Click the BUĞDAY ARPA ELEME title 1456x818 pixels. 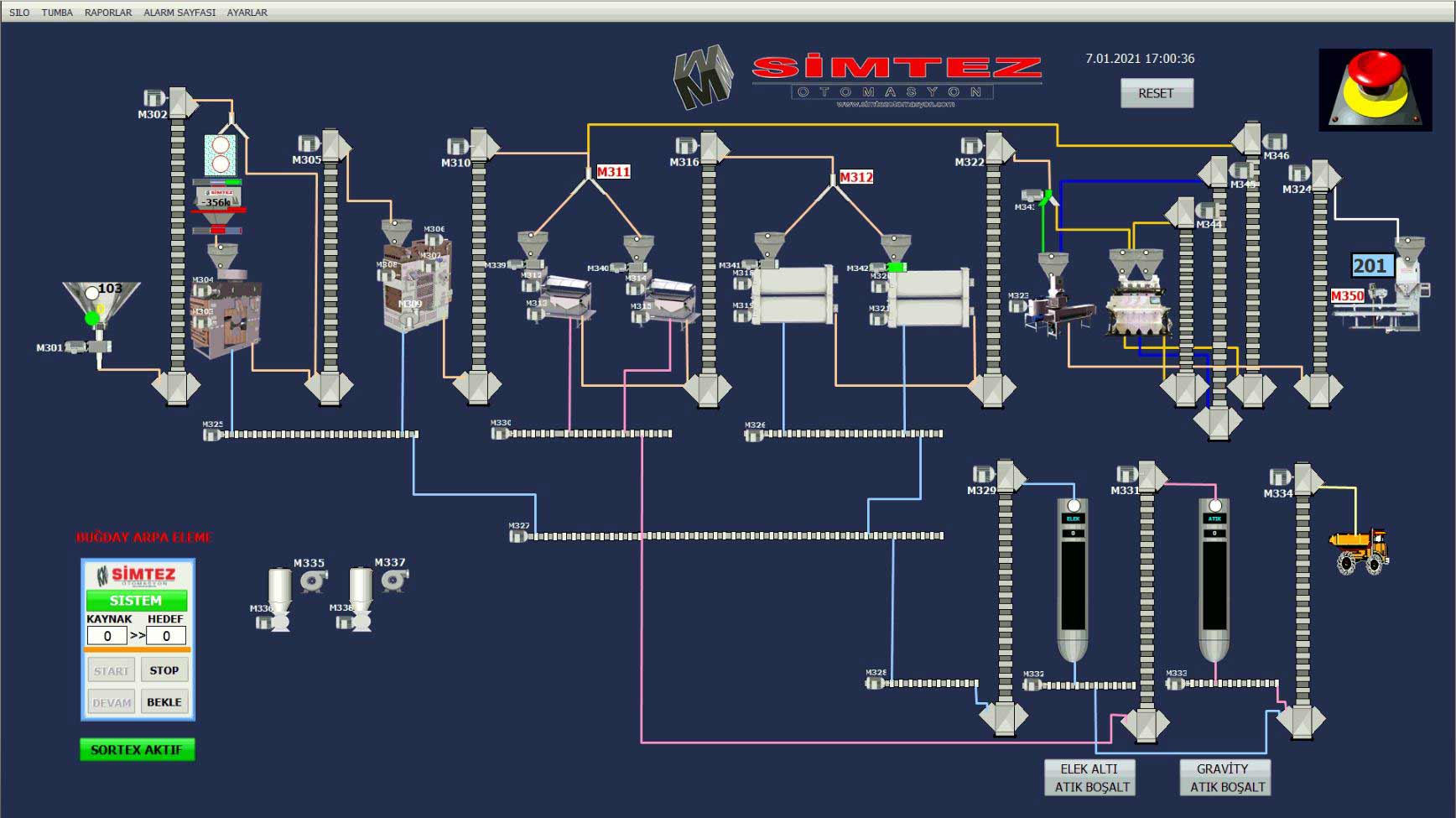(x=144, y=538)
